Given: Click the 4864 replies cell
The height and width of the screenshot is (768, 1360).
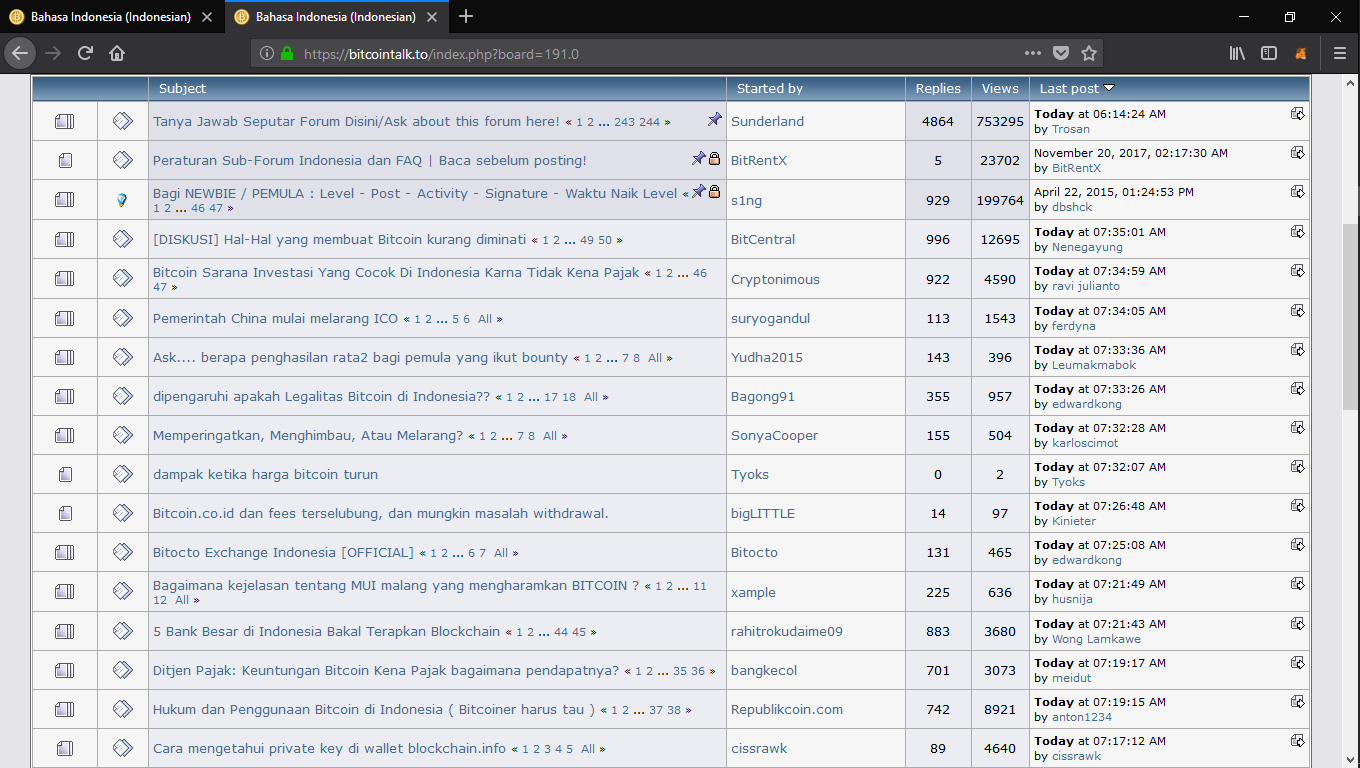Looking at the screenshot, I should point(938,121).
